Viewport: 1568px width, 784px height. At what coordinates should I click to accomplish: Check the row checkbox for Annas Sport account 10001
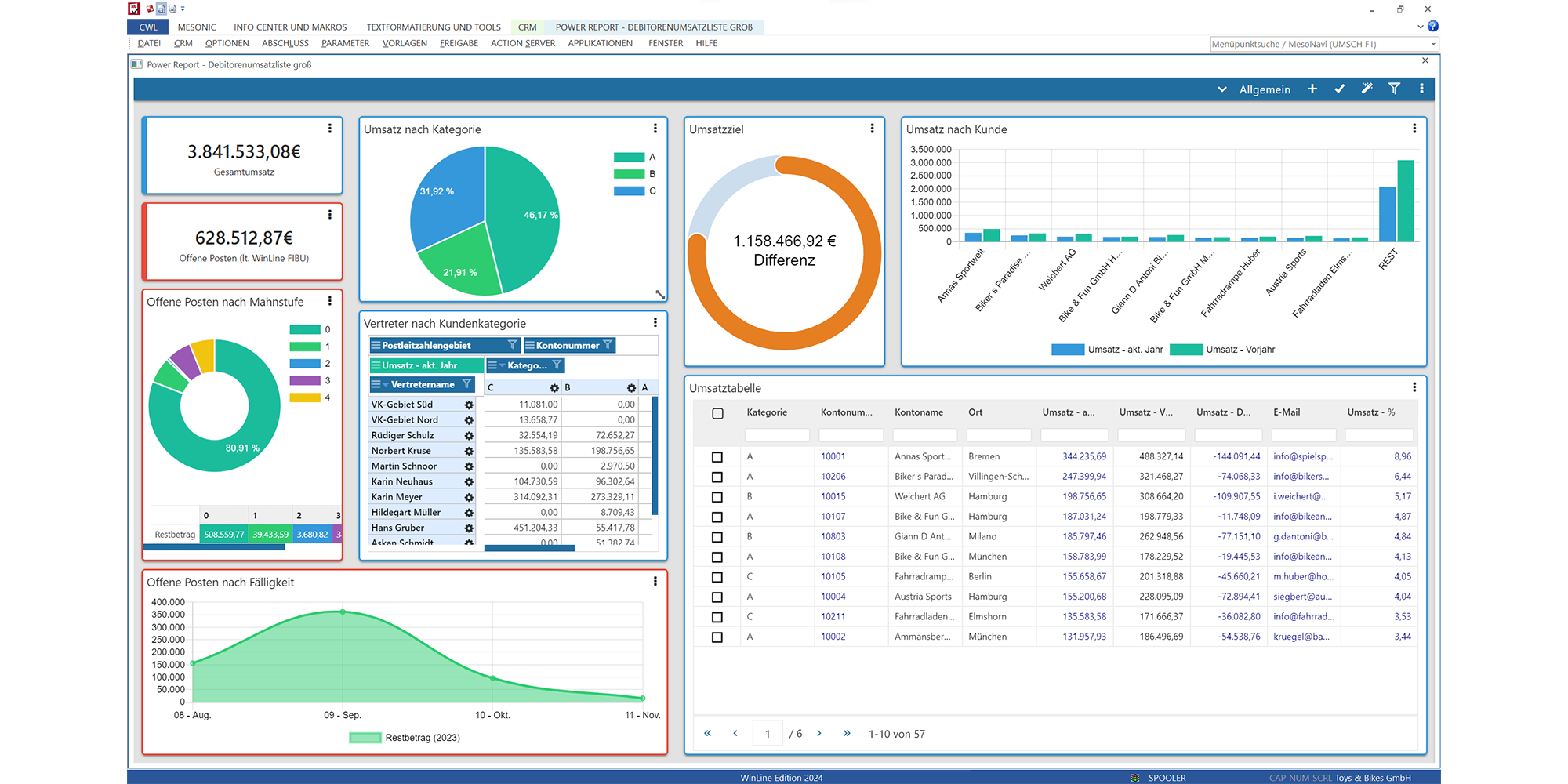pyautogui.click(x=717, y=457)
